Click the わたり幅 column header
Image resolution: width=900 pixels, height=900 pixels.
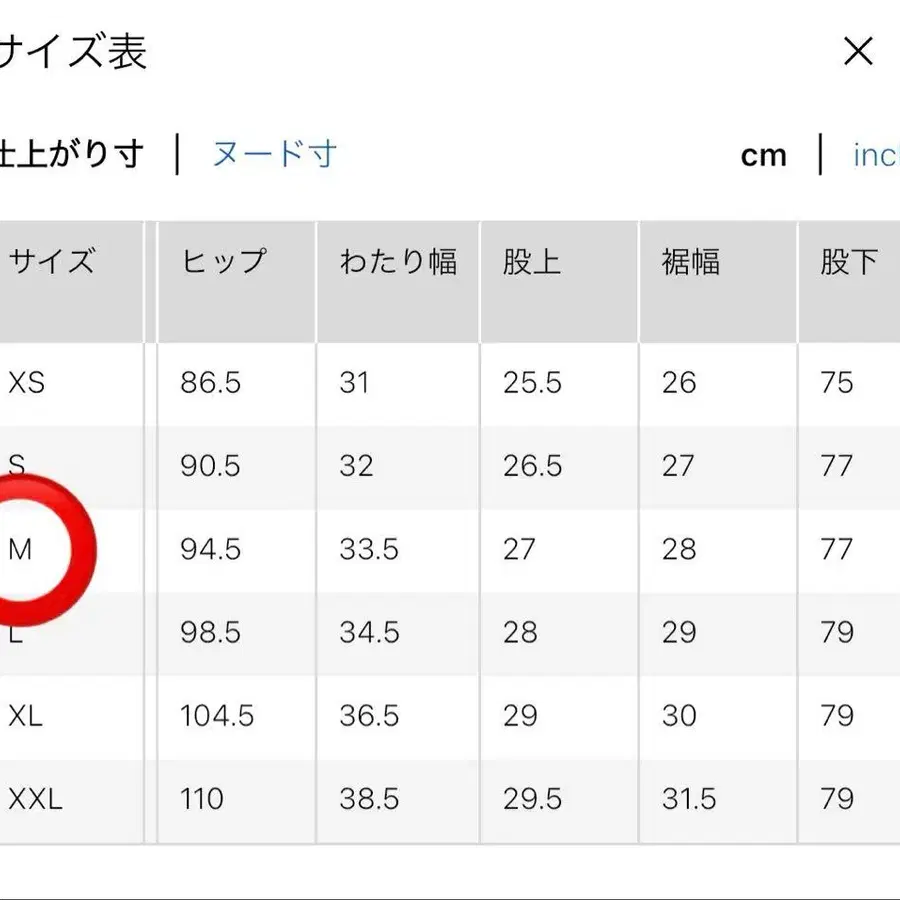397,262
